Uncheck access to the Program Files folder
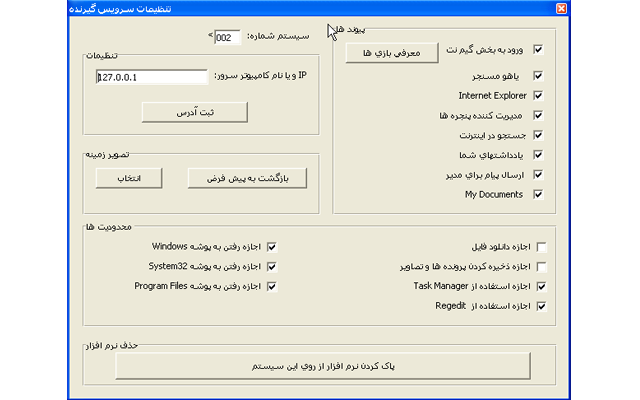 point(270,287)
